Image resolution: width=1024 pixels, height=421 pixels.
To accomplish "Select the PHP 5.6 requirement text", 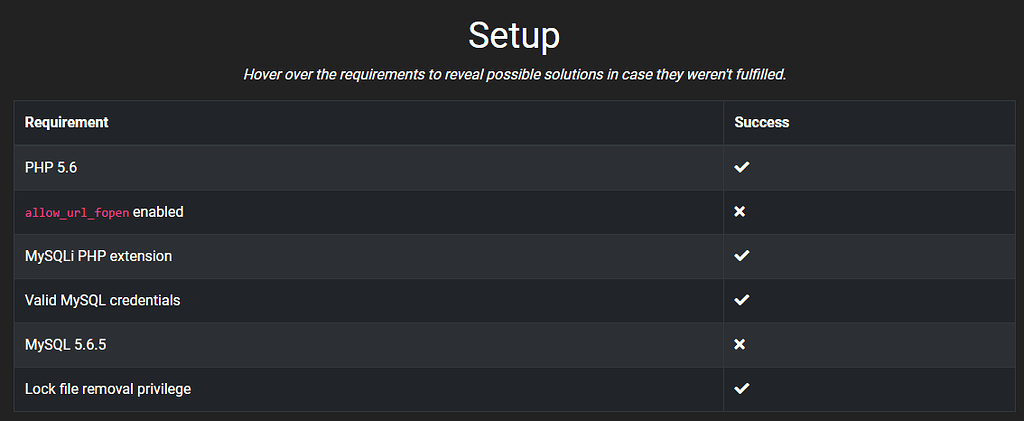I will (x=51, y=167).
